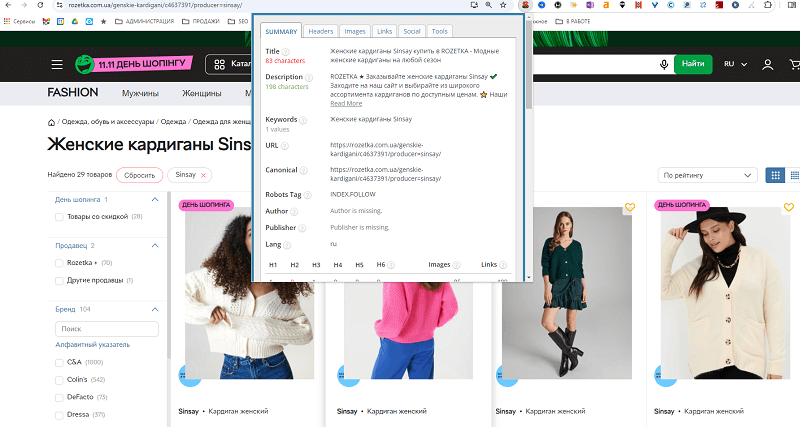Open the cream cardigan product thumbnail
This screenshot has width=800, height=427.
point(725,293)
